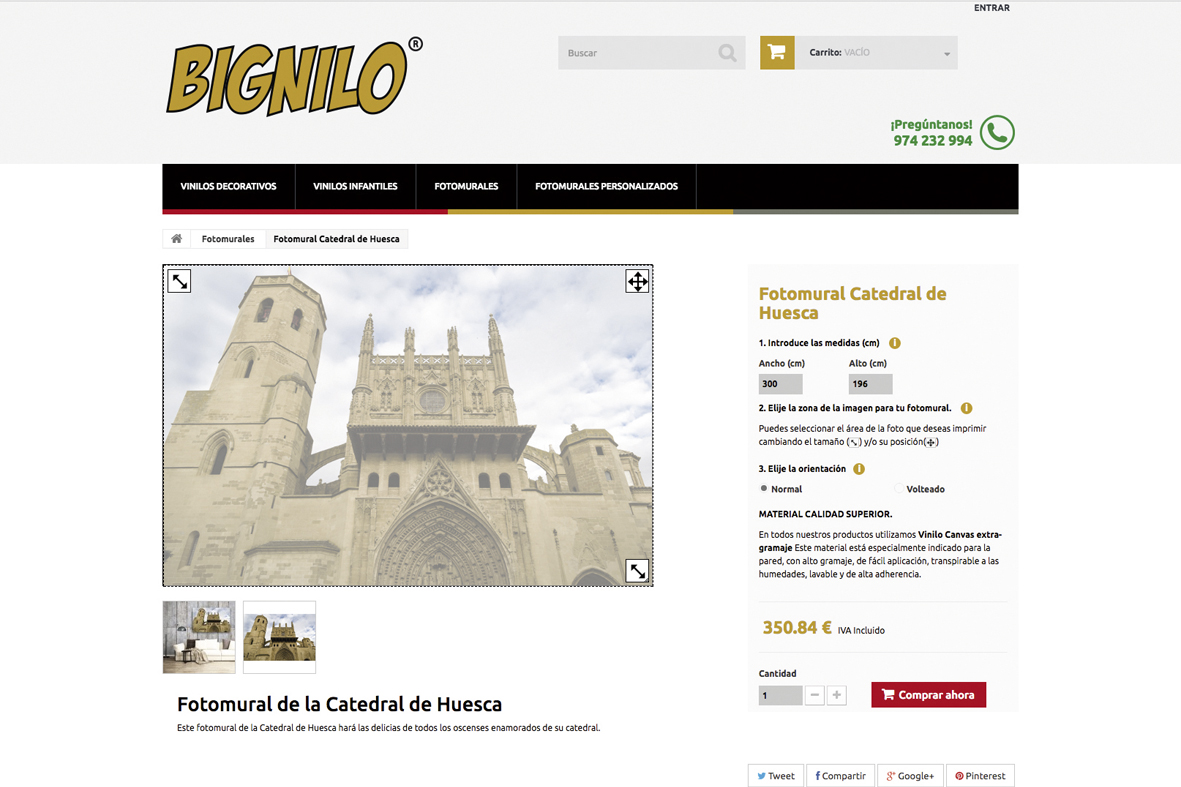Viewport: 1181px width, 787px height.
Task: Select the Volteado orientation option
Action: click(899, 489)
